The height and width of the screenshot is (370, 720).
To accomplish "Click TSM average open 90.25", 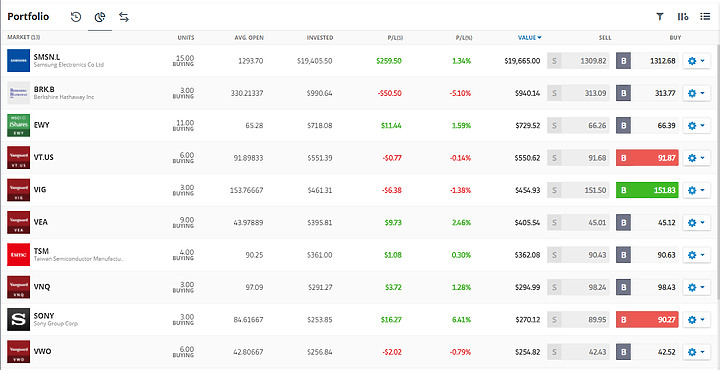I will coord(254,255).
